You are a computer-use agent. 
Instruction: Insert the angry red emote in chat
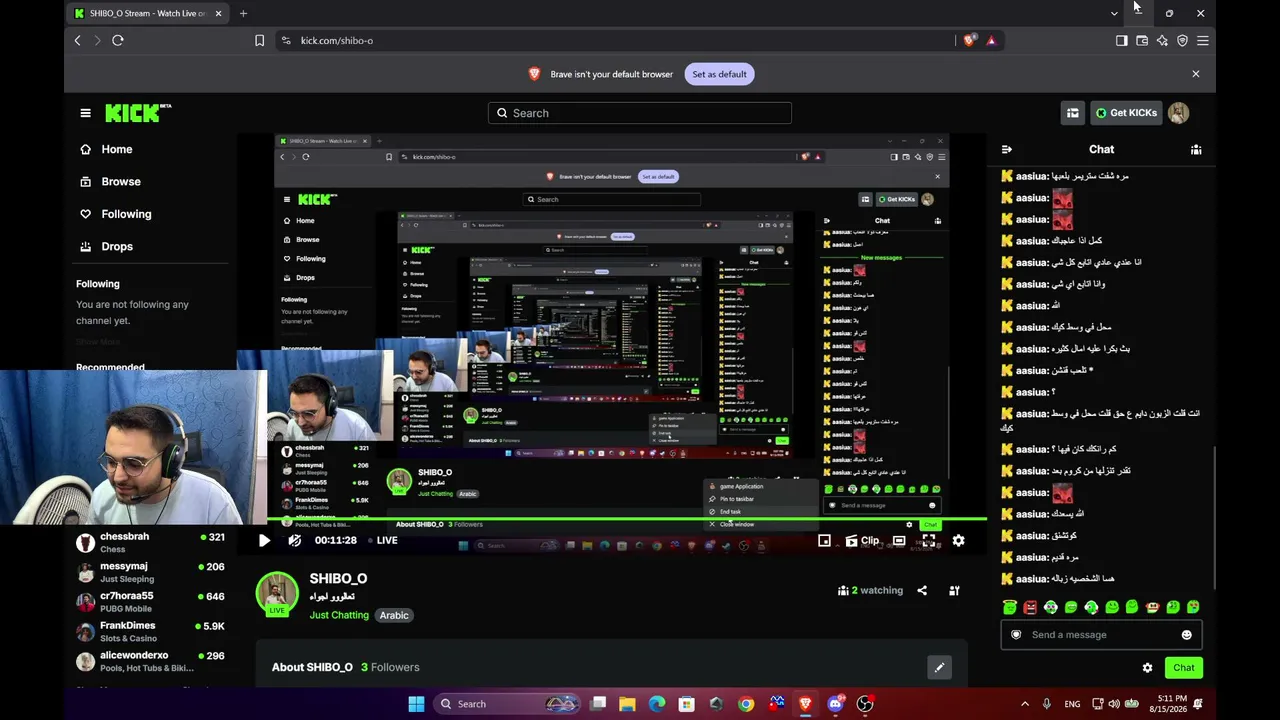click(1030, 607)
